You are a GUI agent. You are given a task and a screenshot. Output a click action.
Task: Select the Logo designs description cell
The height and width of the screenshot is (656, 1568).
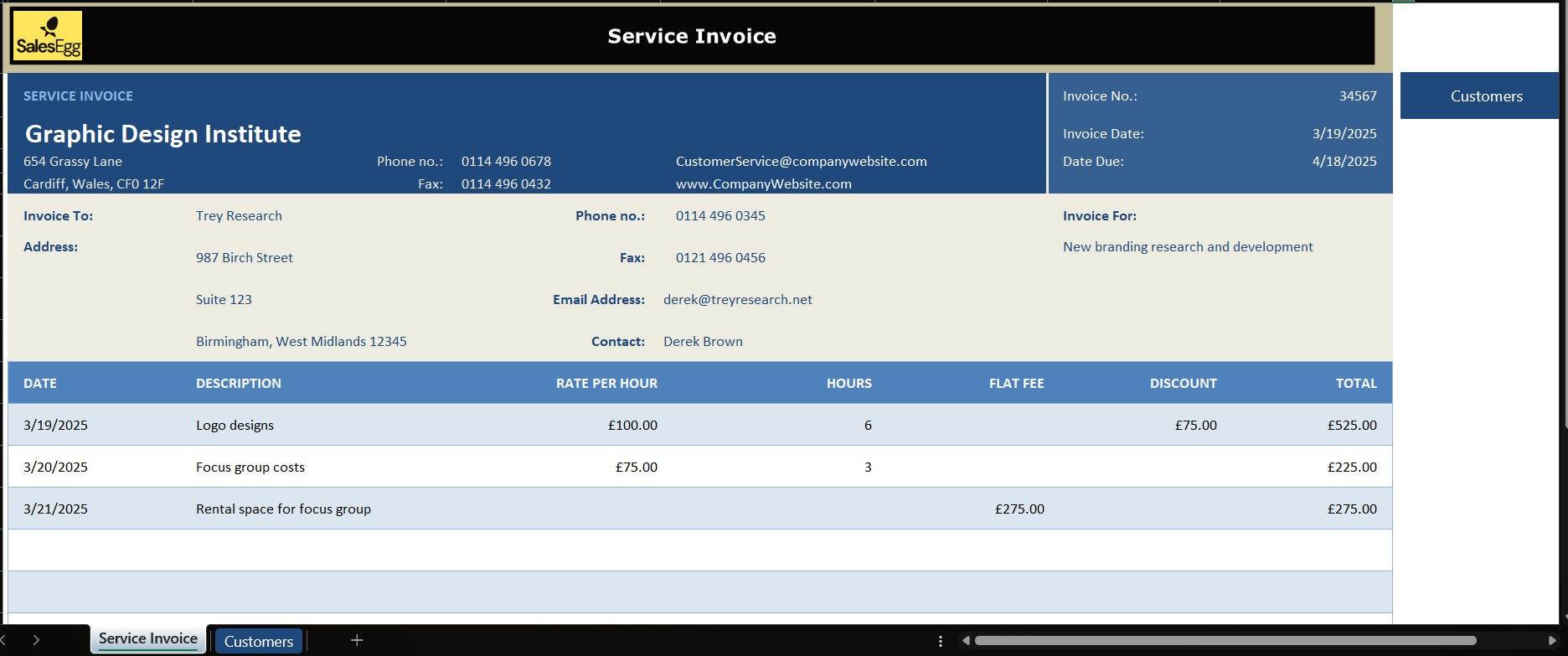(x=235, y=426)
